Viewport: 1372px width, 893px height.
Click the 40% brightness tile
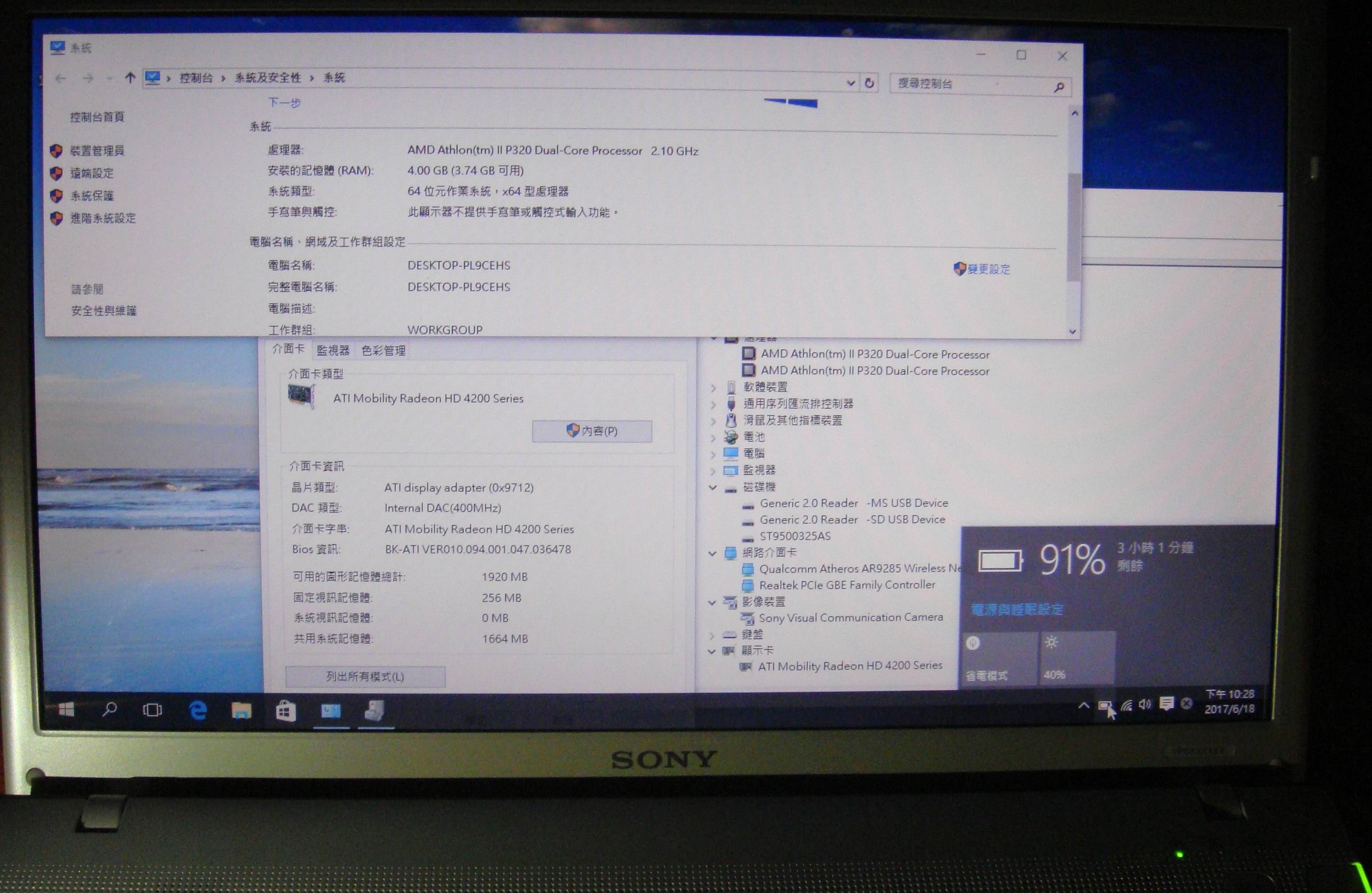1077,659
